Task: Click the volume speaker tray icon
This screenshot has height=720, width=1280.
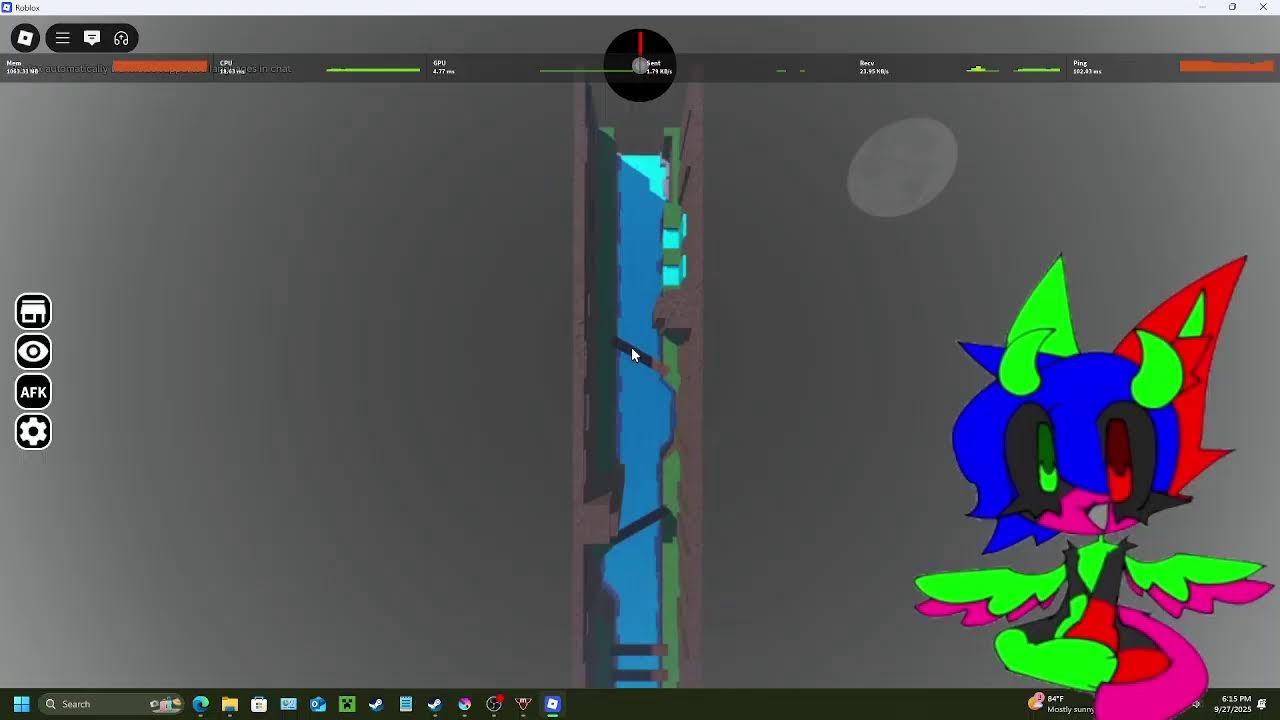Action: tap(1196, 704)
